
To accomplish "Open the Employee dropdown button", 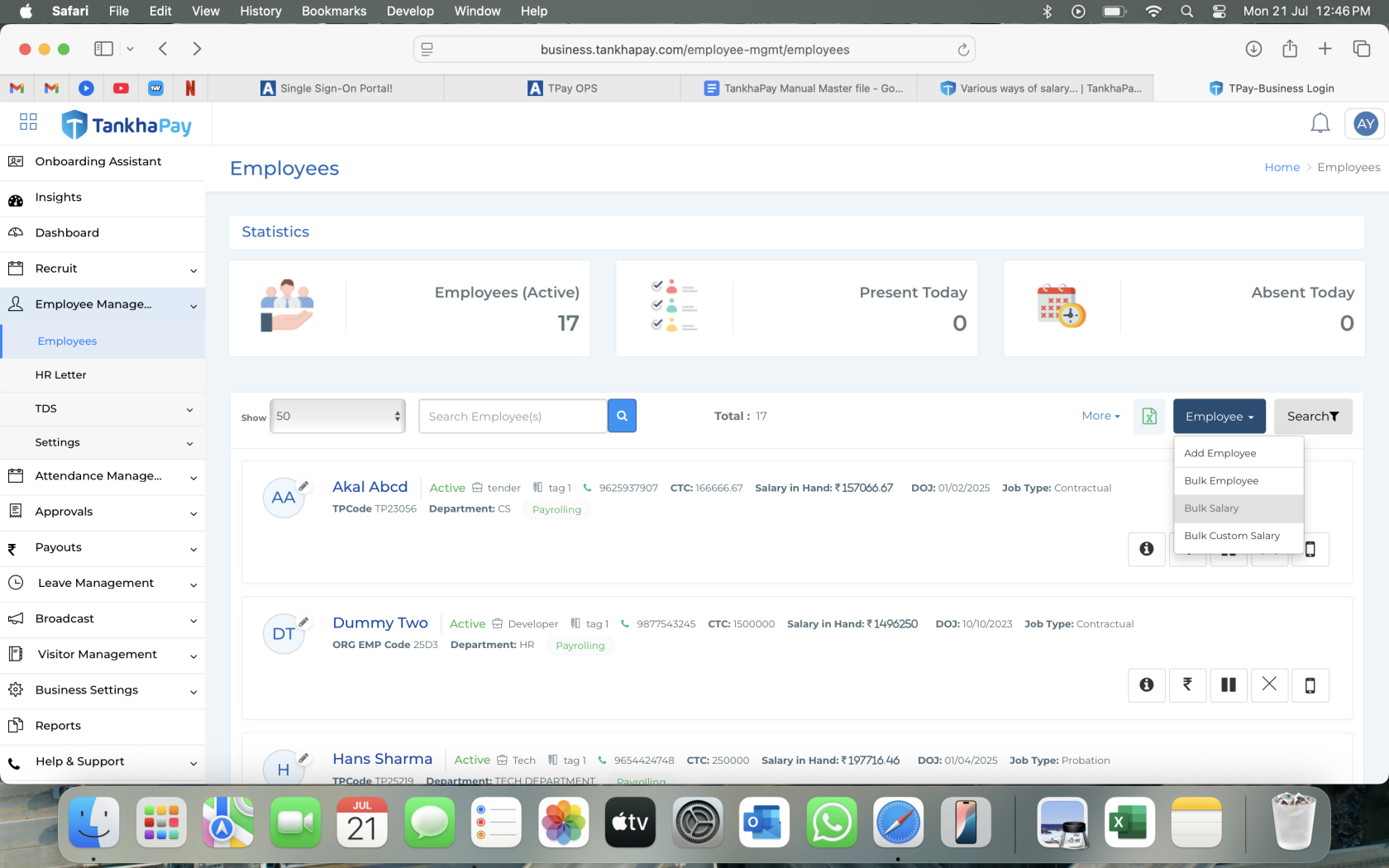I will pyautogui.click(x=1219, y=417).
